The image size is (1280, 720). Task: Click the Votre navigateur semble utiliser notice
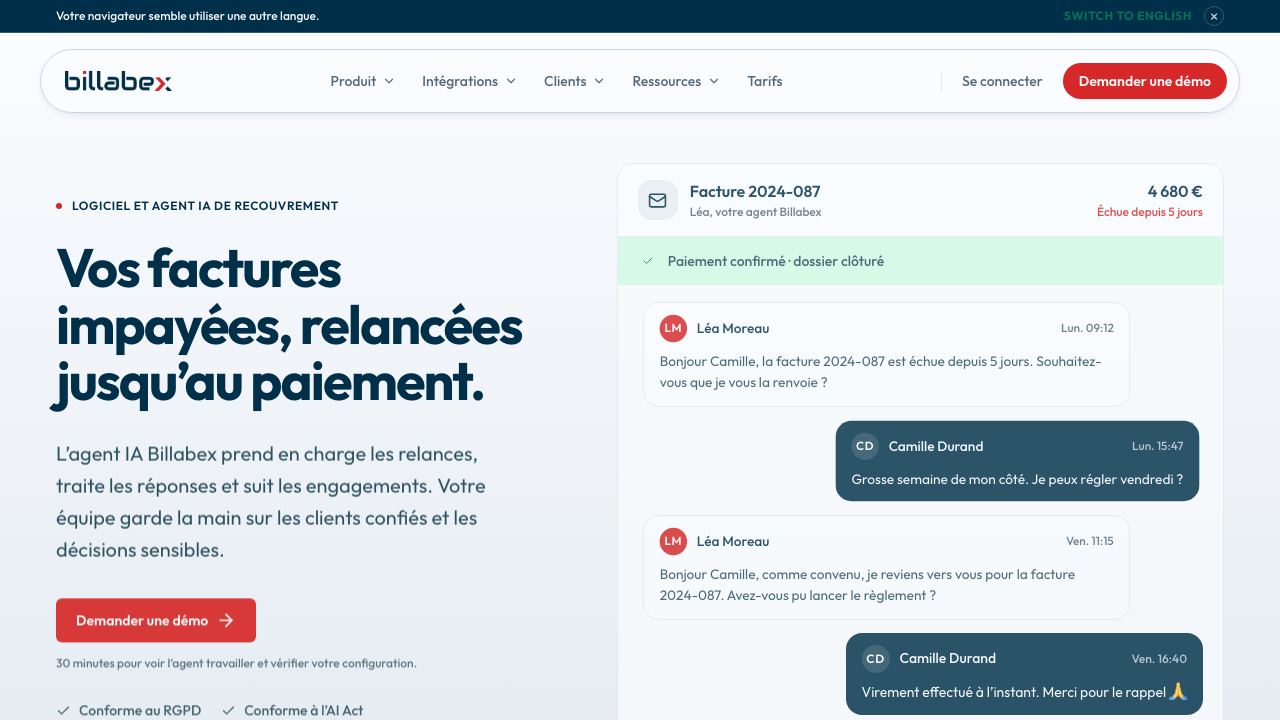187,16
